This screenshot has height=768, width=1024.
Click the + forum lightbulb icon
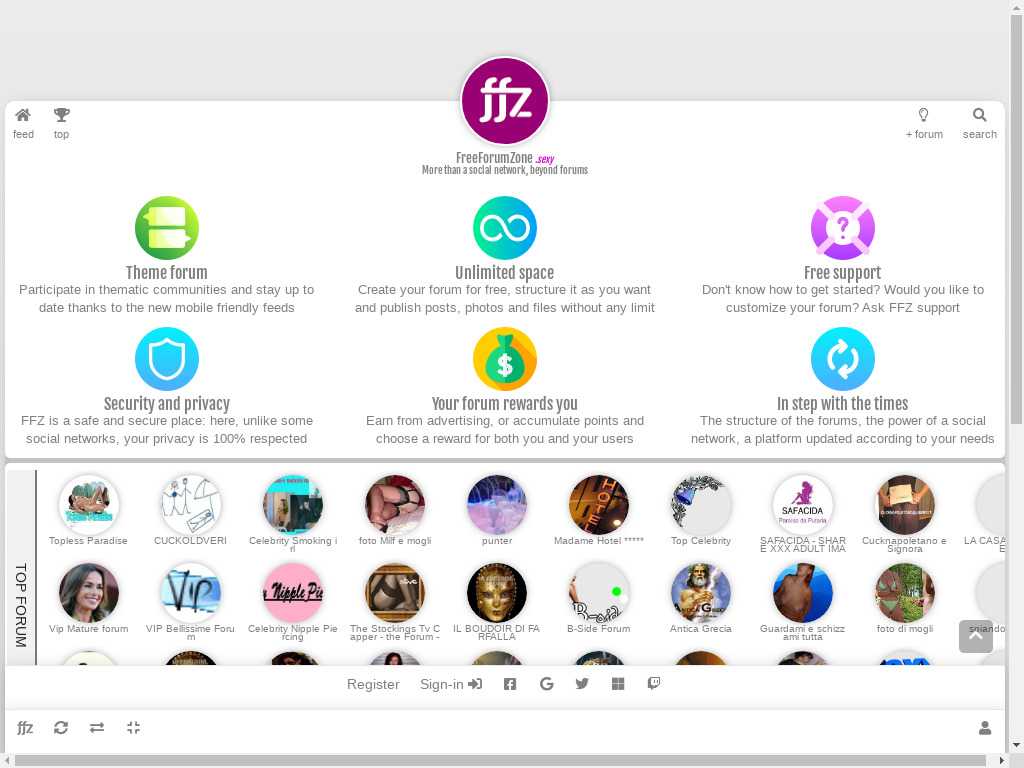coord(923,116)
